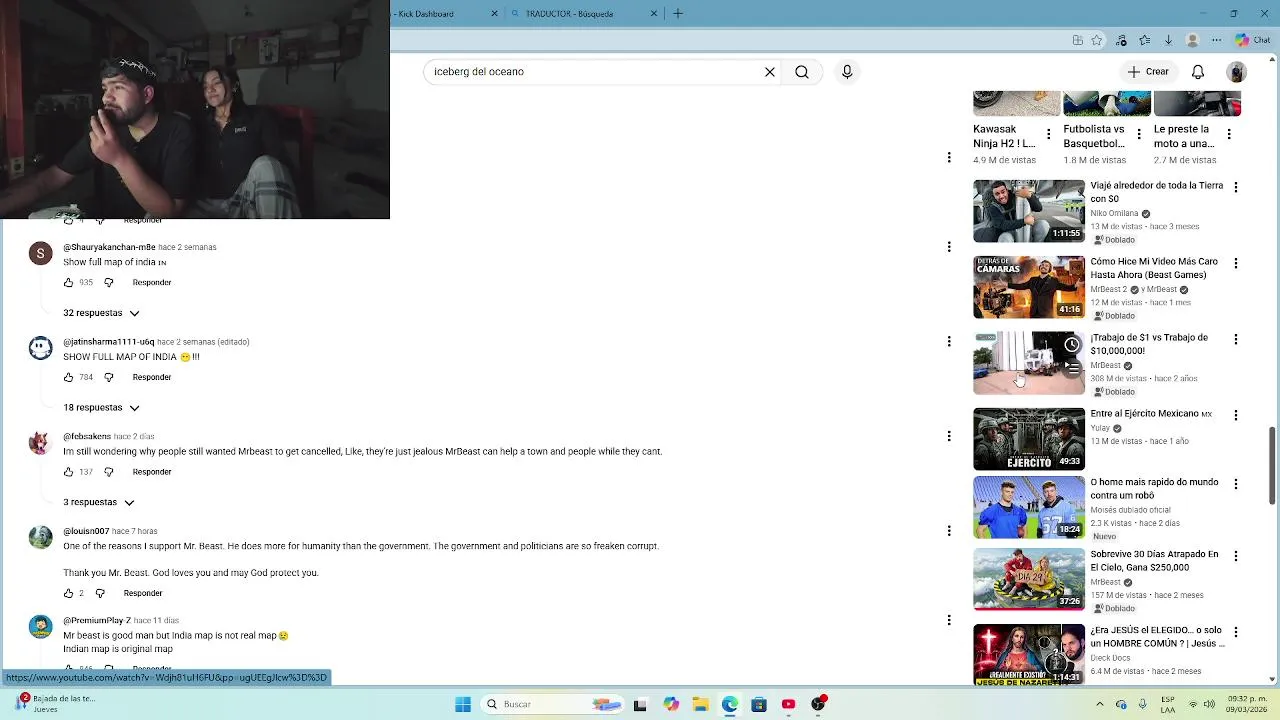This screenshot has height=720, width=1280.
Task: Click the taskbar Buscar search box
Action: pyautogui.click(x=551, y=704)
